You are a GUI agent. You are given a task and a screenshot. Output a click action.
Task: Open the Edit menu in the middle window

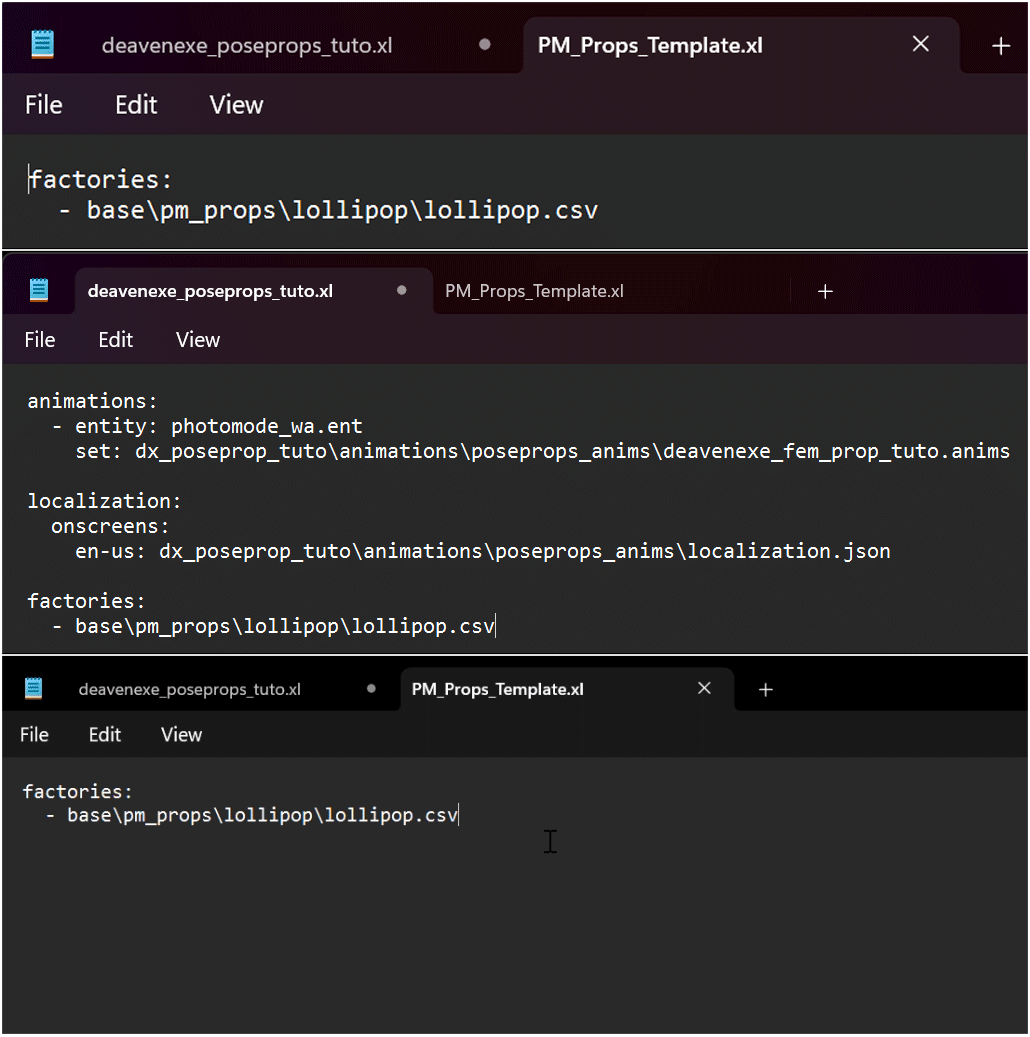click(x=115, y=340)
